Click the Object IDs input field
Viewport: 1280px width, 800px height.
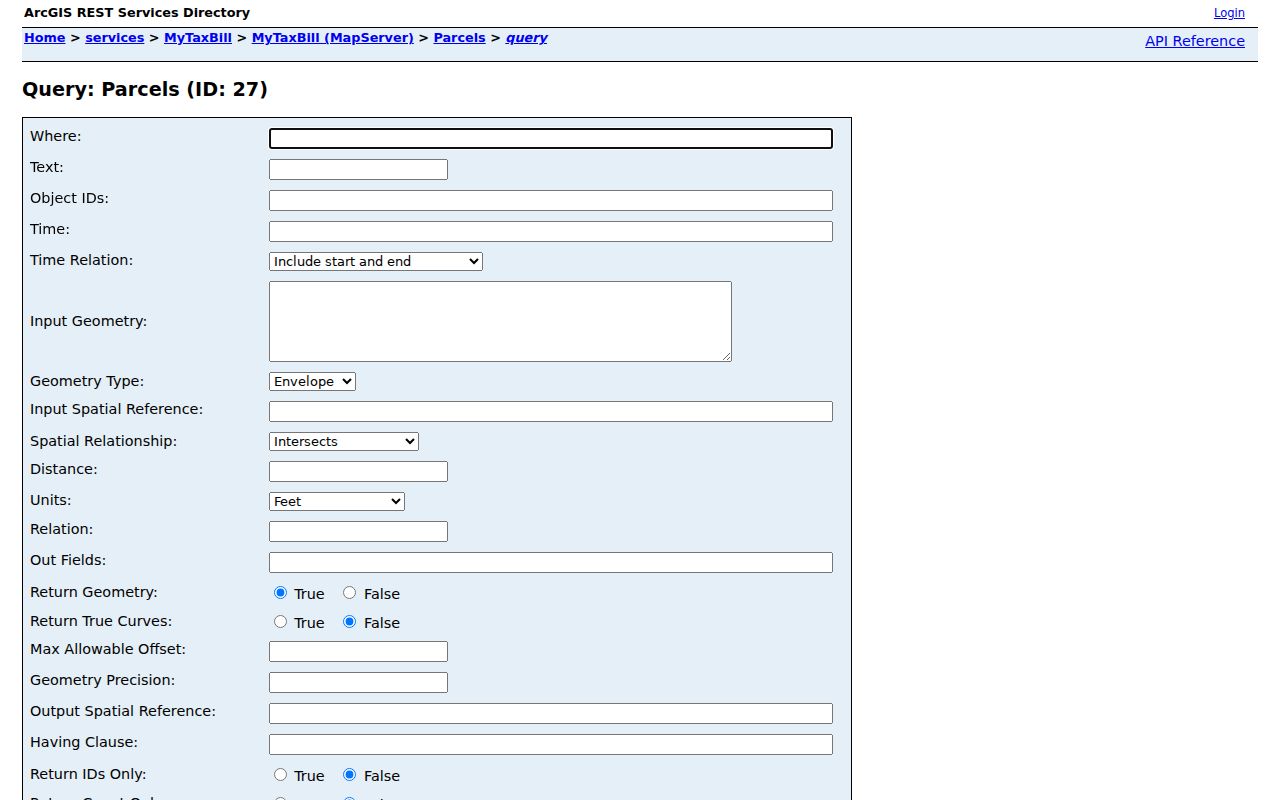(x=551, y=201)
